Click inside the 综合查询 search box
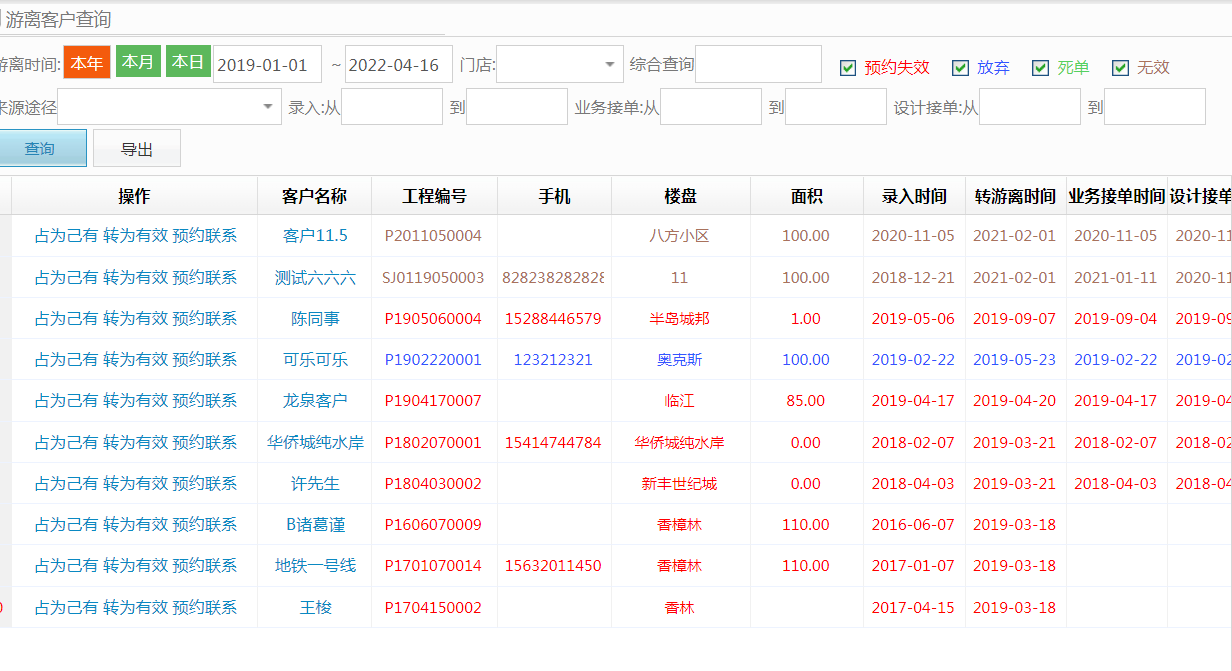 pyautogui.click(x=758, y=62)
